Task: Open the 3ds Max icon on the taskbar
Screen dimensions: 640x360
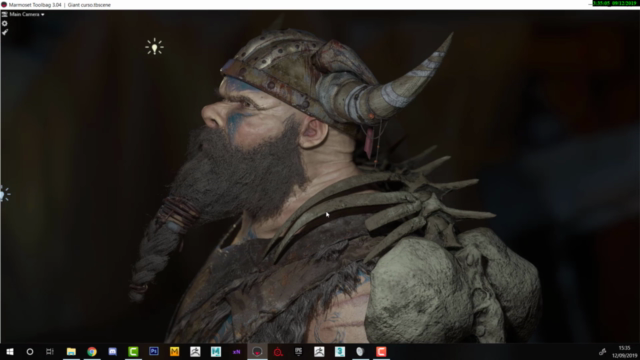Action: [x=340, y=351]
